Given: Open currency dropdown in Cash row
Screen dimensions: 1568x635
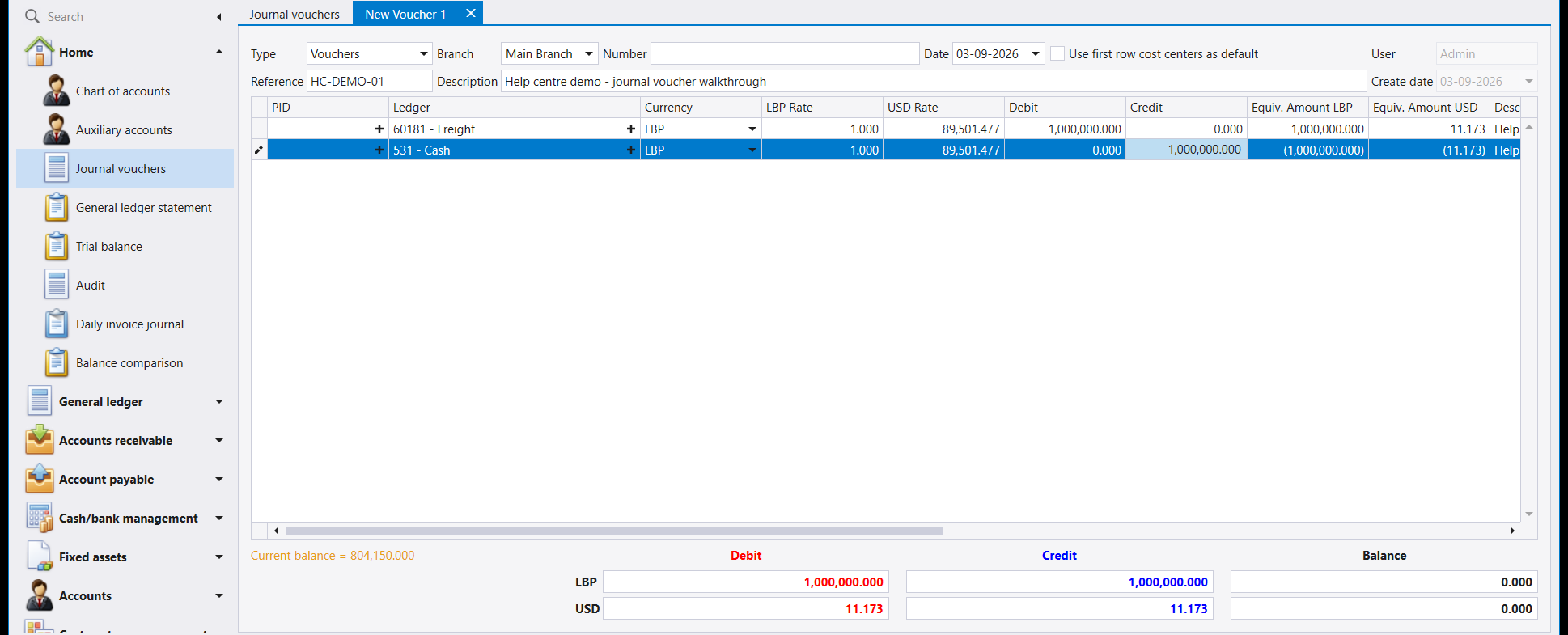Looking at the screenshot, I should click(x=752, y=150).
